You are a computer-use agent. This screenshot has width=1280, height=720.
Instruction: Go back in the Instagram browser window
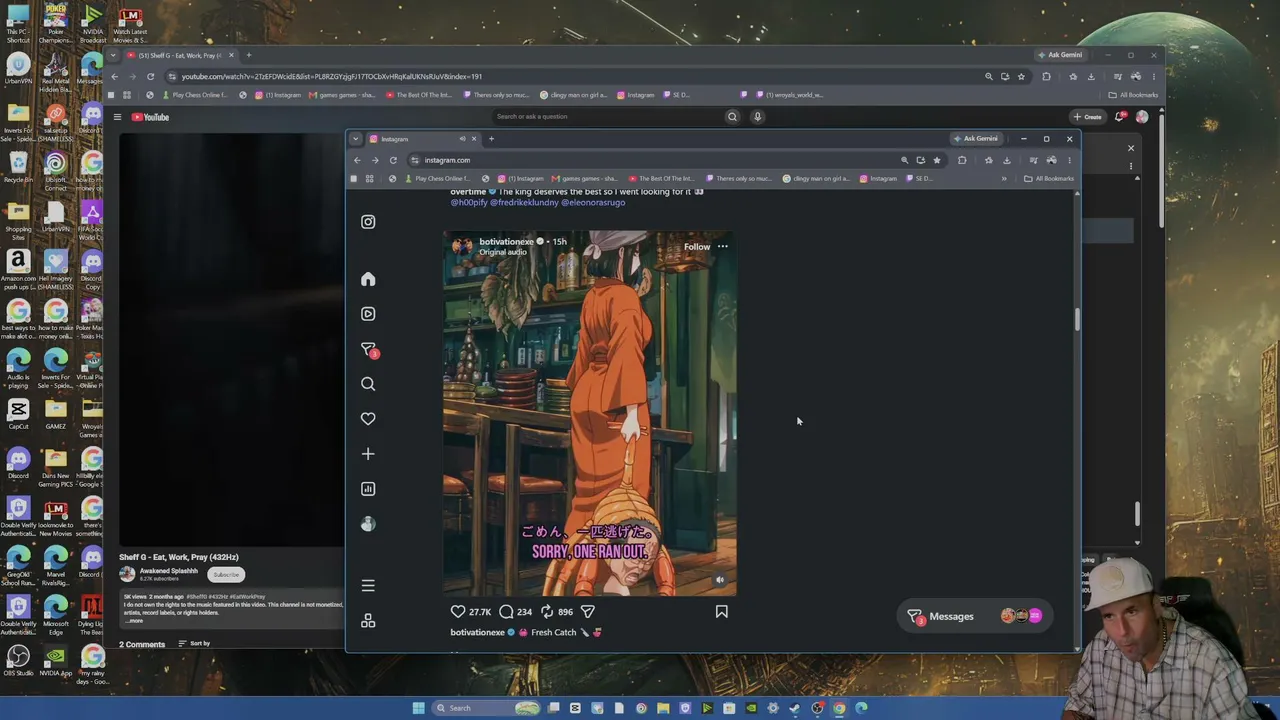coord(357,160)
